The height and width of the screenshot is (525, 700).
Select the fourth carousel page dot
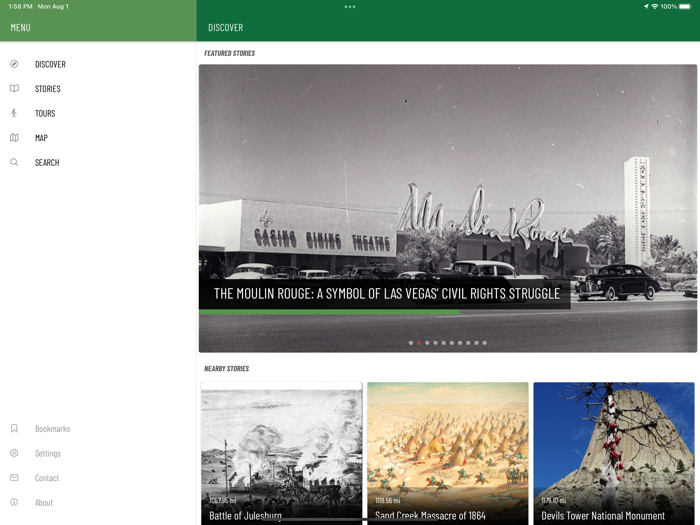click(x=435, y=343)
